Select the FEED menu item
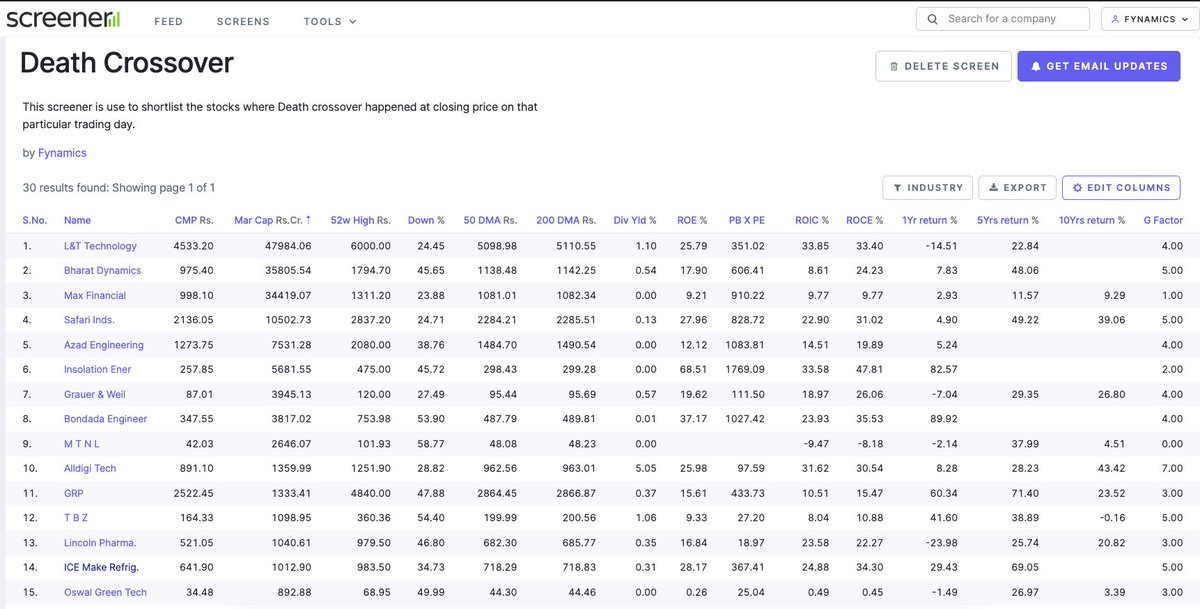This screenshot has height=609, width=1200. click(x=168, y=20)
